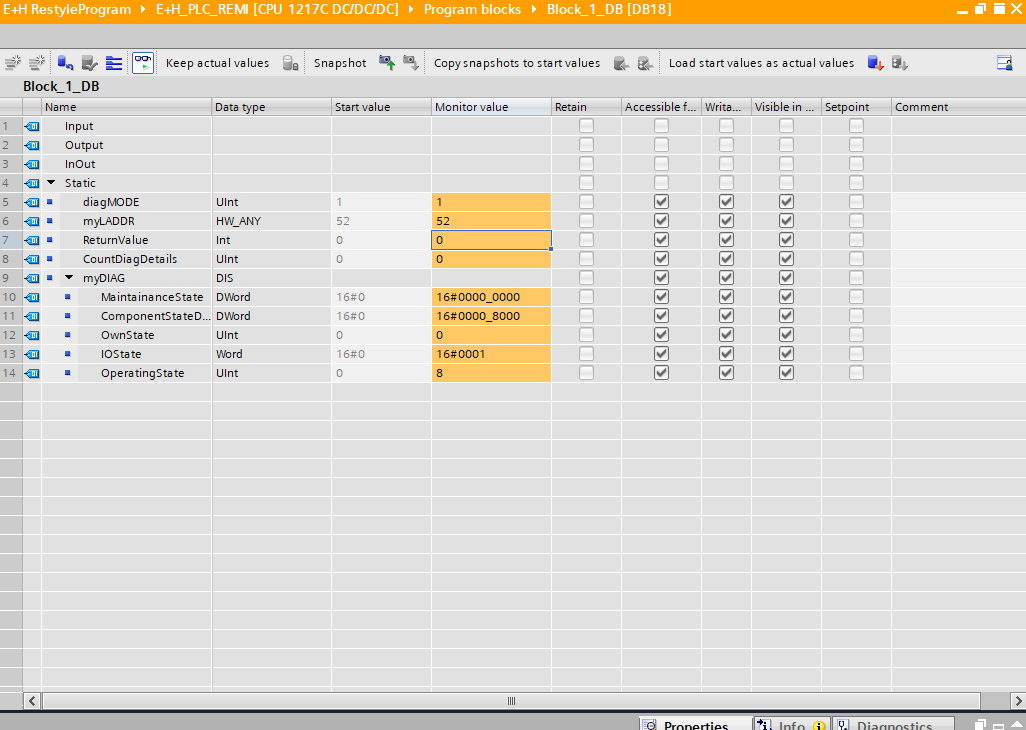
Task: Open Program blocks breadcrumb dropdown arrow
Action: coord(537,9)
